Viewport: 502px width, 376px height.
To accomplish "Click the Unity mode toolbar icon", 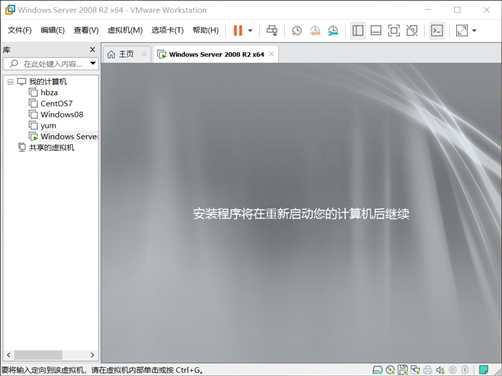I will pyautogui.click(x=412, y=31).
